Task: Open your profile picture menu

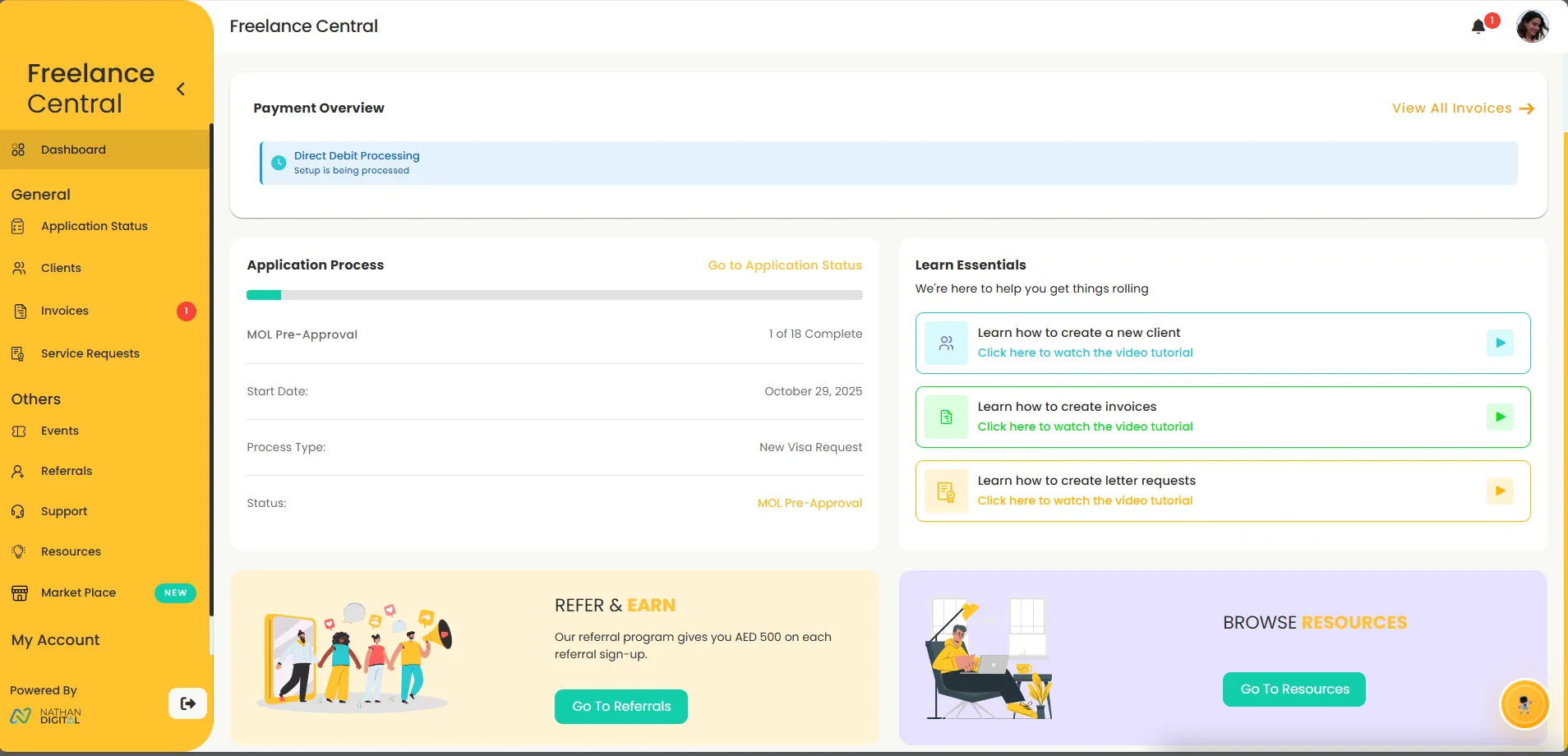Action: [1533, 25]
